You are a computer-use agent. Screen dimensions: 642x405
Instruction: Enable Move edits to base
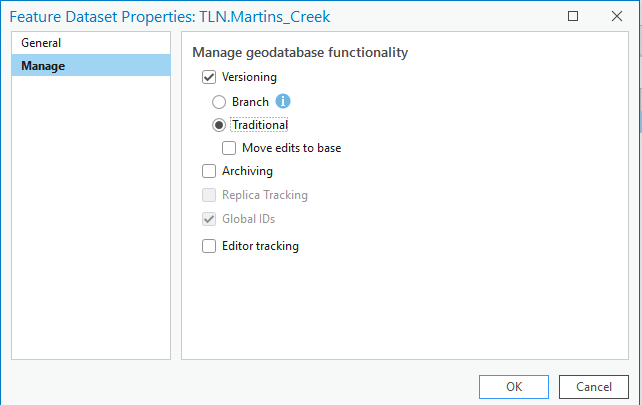pos(229,148)
